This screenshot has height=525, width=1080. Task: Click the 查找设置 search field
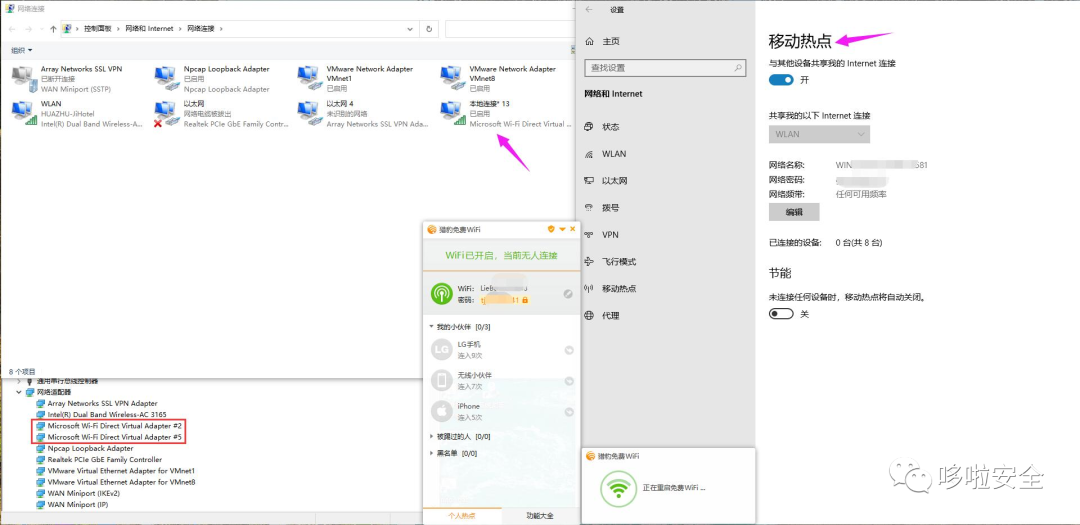665,68
